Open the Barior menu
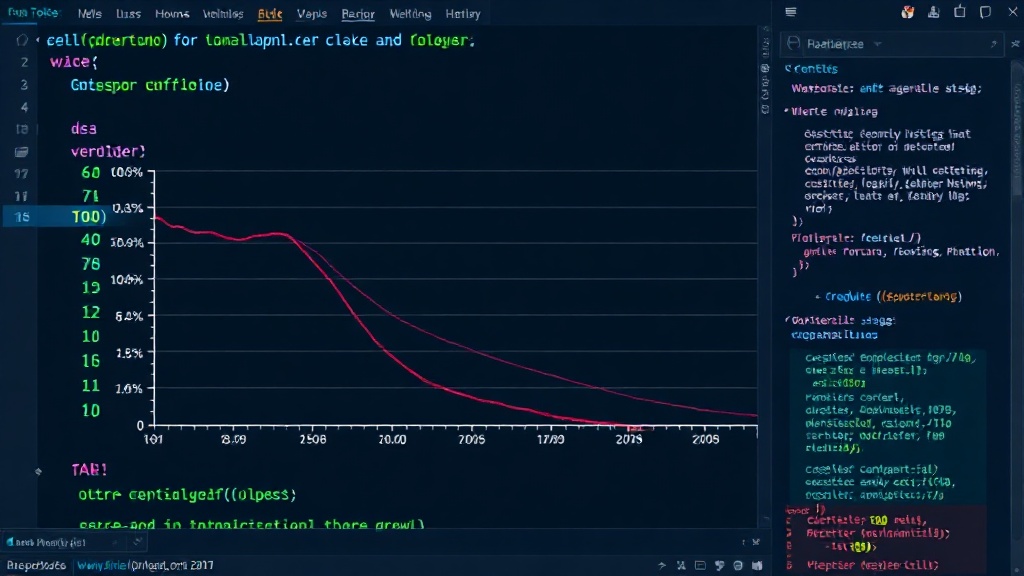 coord(358,14)
